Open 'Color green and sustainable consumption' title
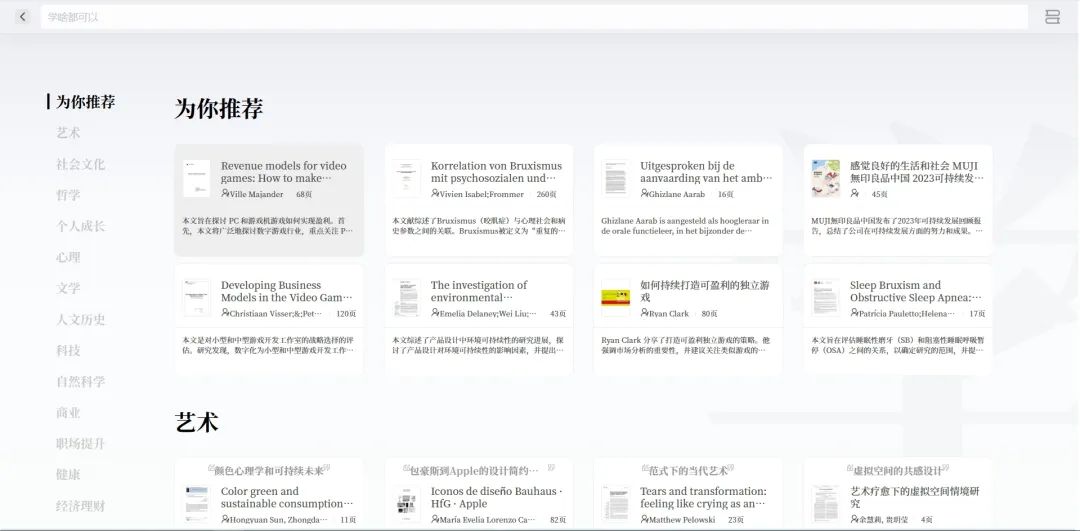 (x=287, y=497)
